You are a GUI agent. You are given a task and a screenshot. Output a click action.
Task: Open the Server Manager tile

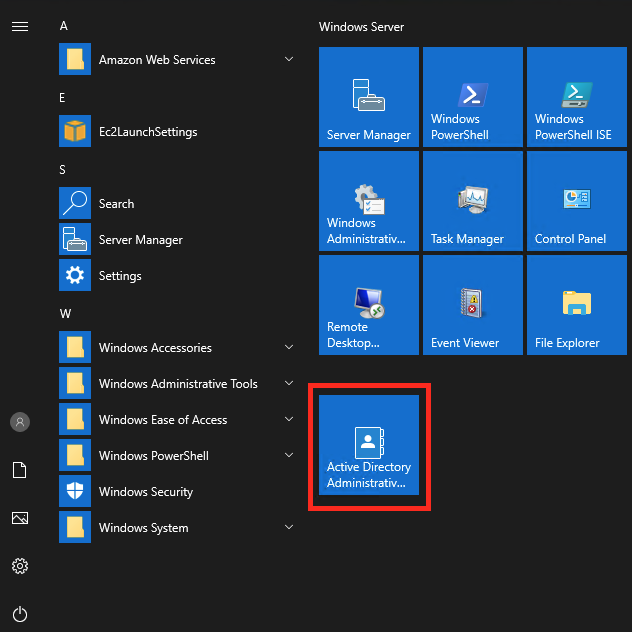click(x=368, y=97)
